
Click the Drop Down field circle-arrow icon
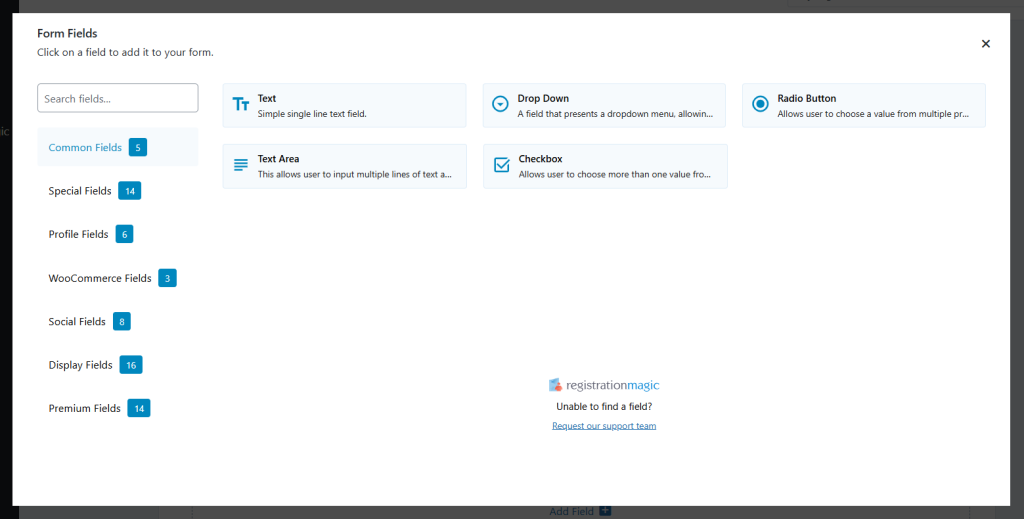coord(501,105)
